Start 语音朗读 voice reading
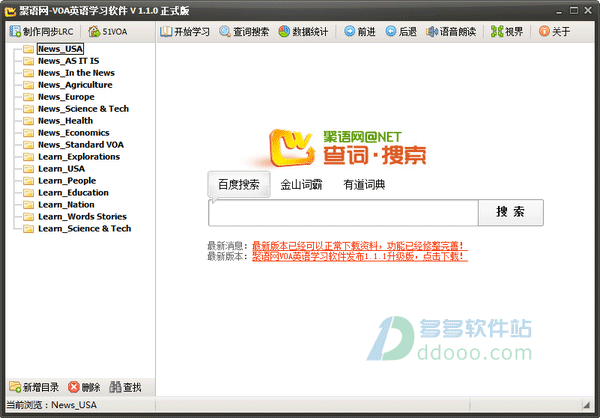Image resolution: width=600 pixels, height=418 pixels. pyautogui.click(x=451, y=31)
